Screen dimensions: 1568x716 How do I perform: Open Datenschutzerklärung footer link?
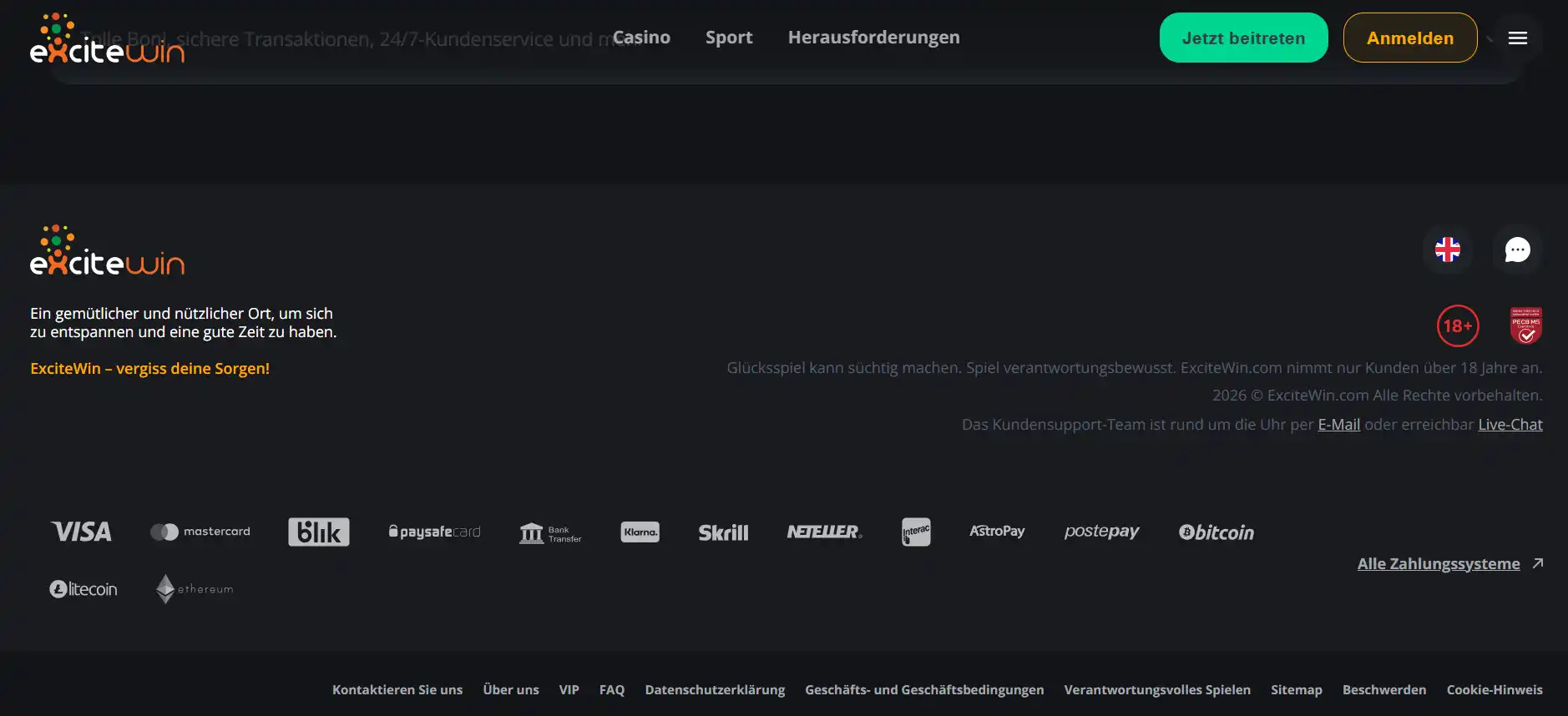click(715, 690)
